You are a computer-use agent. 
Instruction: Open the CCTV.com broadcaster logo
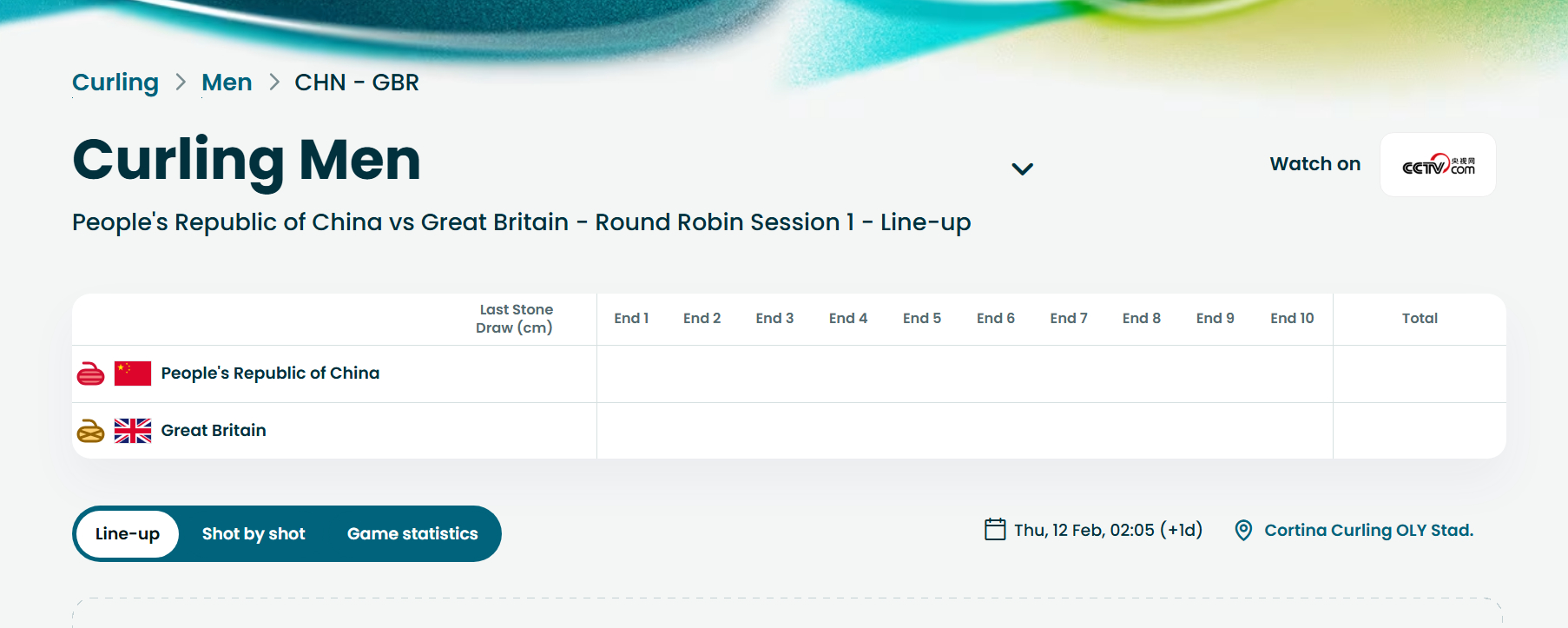[x=1438, y=165]
